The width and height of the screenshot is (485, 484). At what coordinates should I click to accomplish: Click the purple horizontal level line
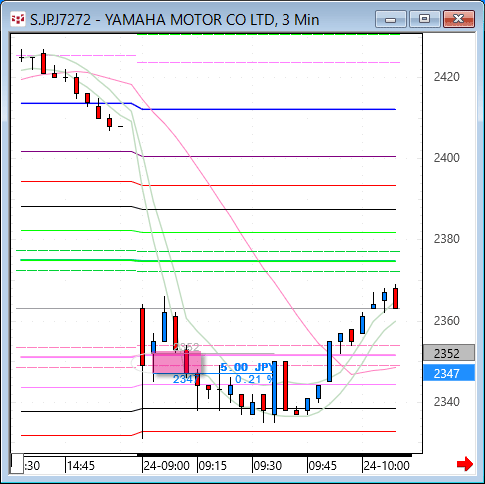pyautogui.click(x=208, y=155)
